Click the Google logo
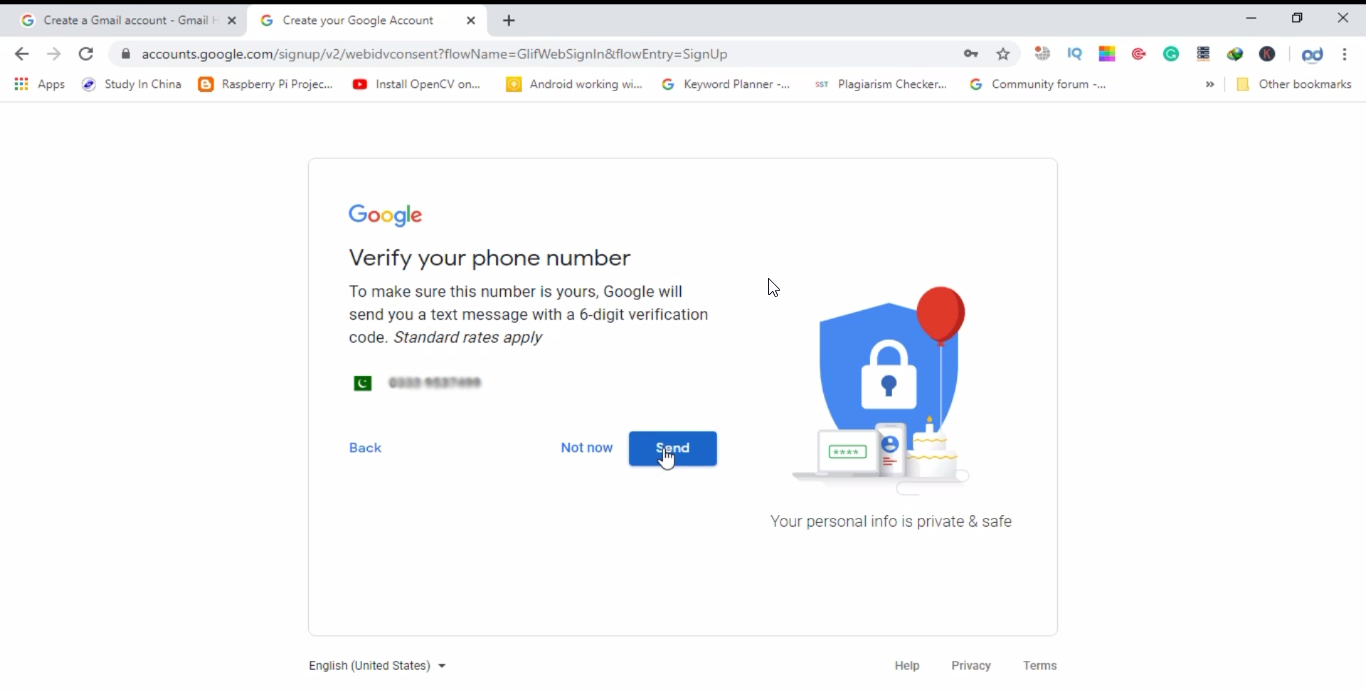This screenshot has height=692, width=1366. (385, 215)
